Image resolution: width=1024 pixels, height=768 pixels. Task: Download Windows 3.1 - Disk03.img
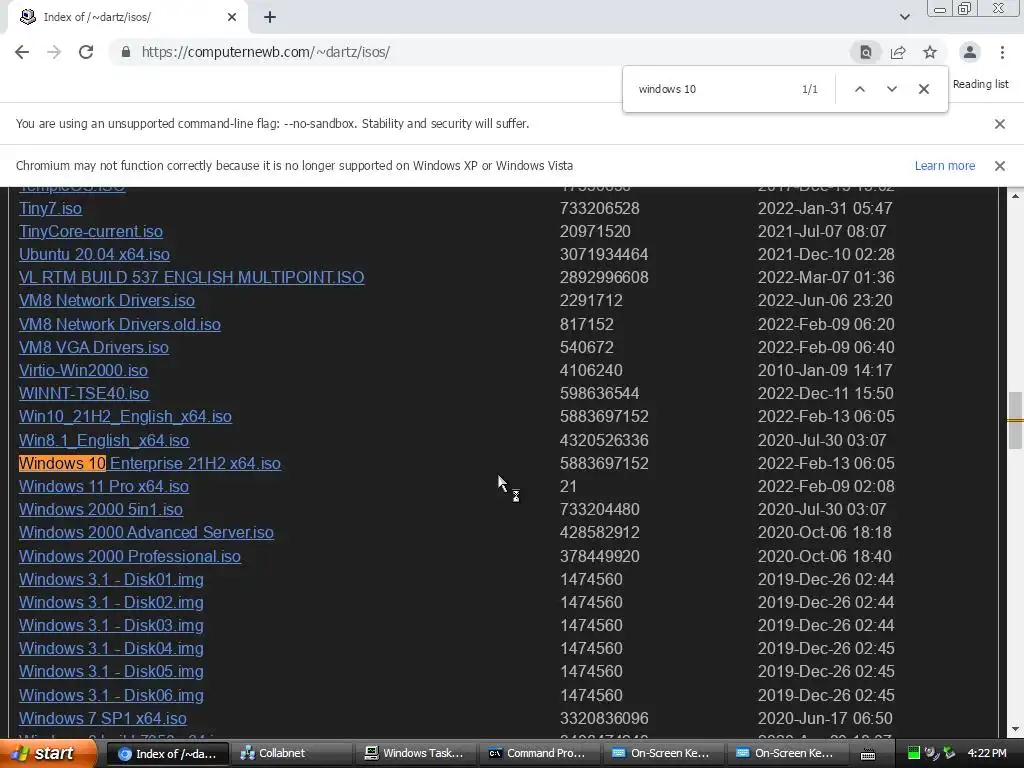click(x=111, y=625)
